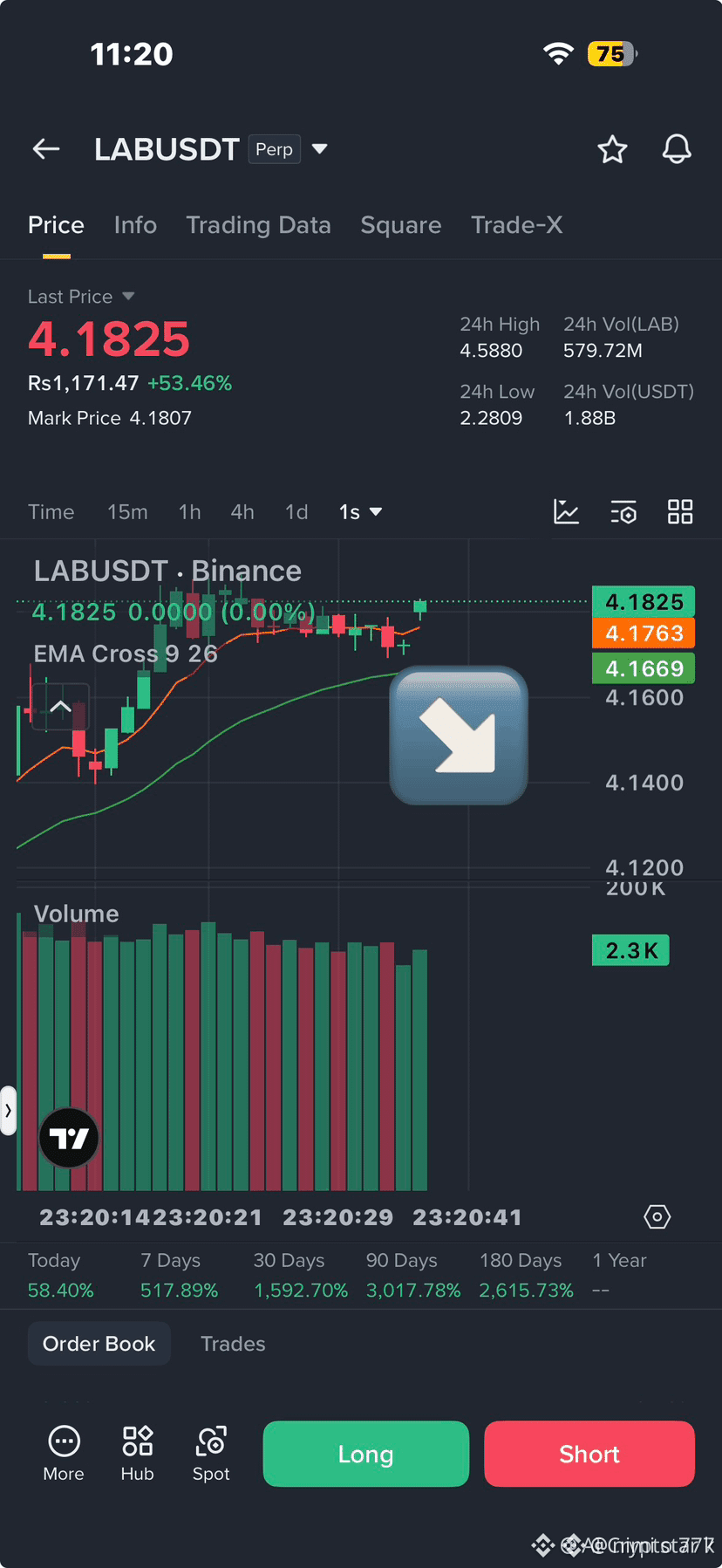Tap the 24h Vol(LAB) 579.72M value
The height and width of the screenshot is (1568, 722).
(603, 351)
